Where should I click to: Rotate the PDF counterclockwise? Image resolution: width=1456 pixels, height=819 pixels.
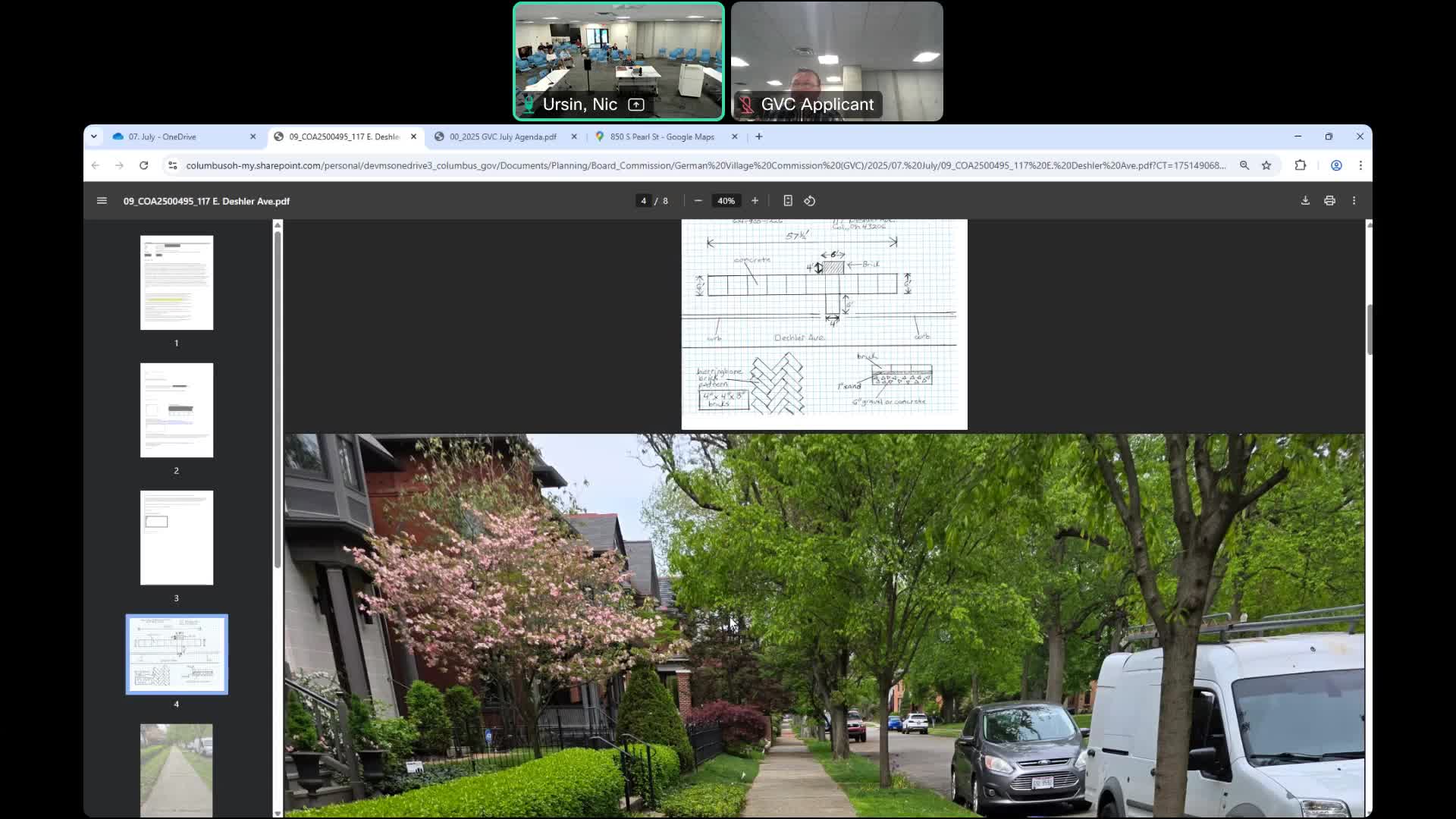point(810,201)
